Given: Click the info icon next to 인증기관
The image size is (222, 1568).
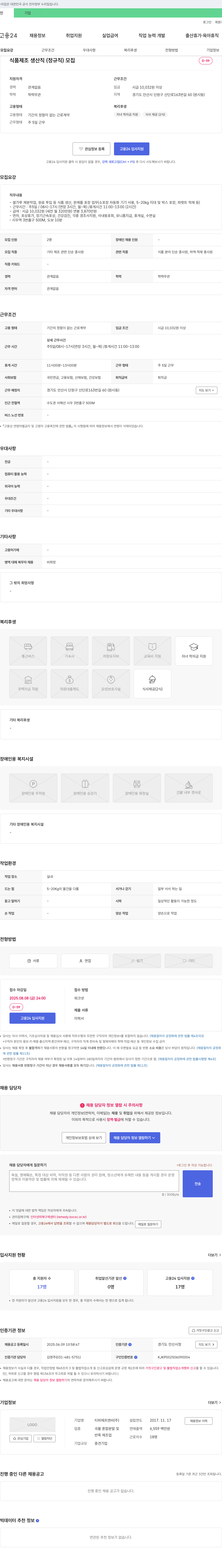Looking at the screenshot, I should pos(130,1344).
